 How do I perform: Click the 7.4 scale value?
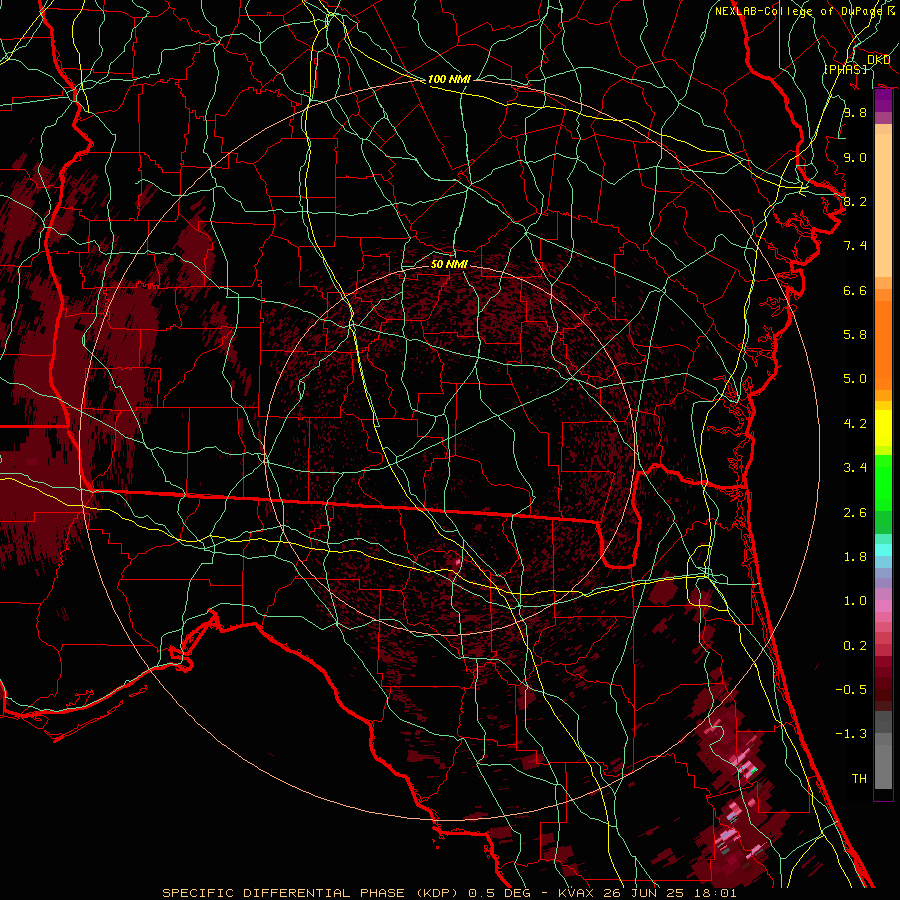[855, 246]
